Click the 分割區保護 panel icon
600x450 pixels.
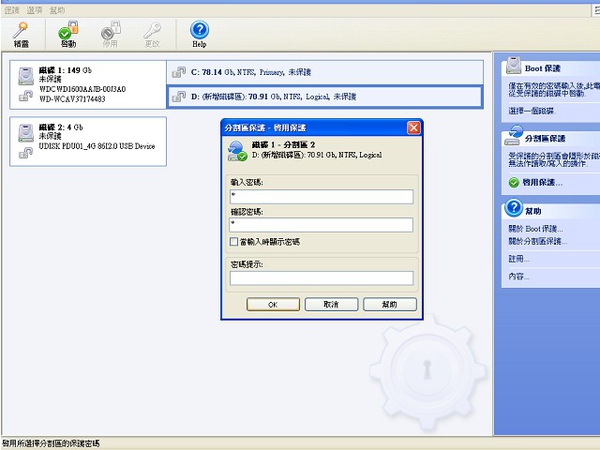pos(513,135)
